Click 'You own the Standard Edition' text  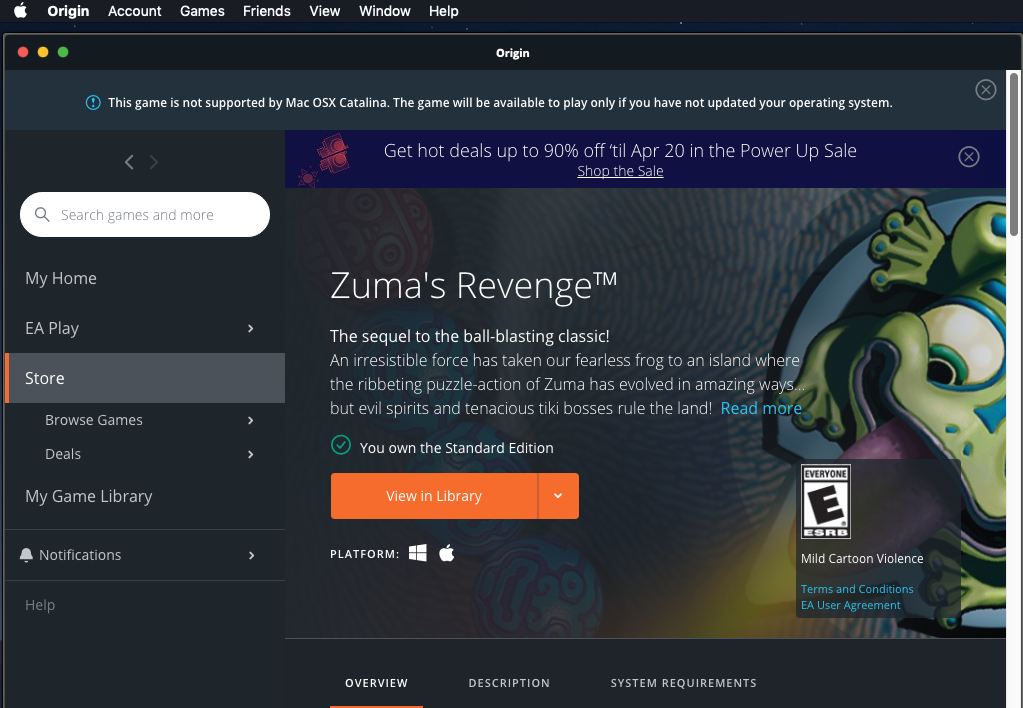(x=457, y=448)
